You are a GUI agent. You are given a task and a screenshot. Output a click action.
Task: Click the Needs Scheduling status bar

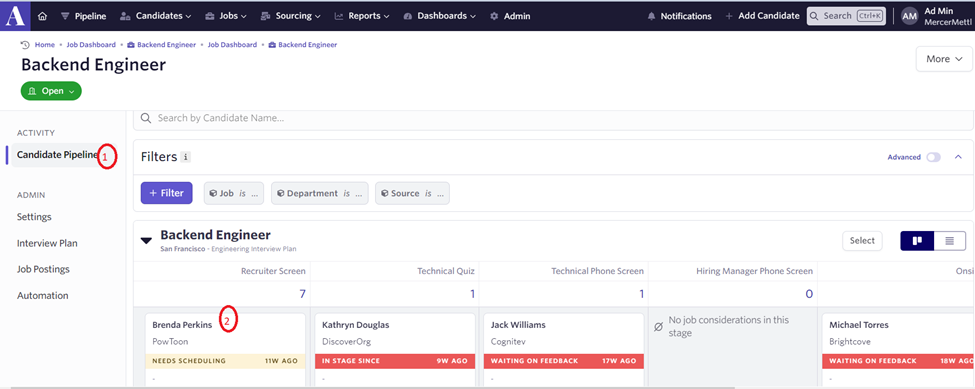(225, 361)
